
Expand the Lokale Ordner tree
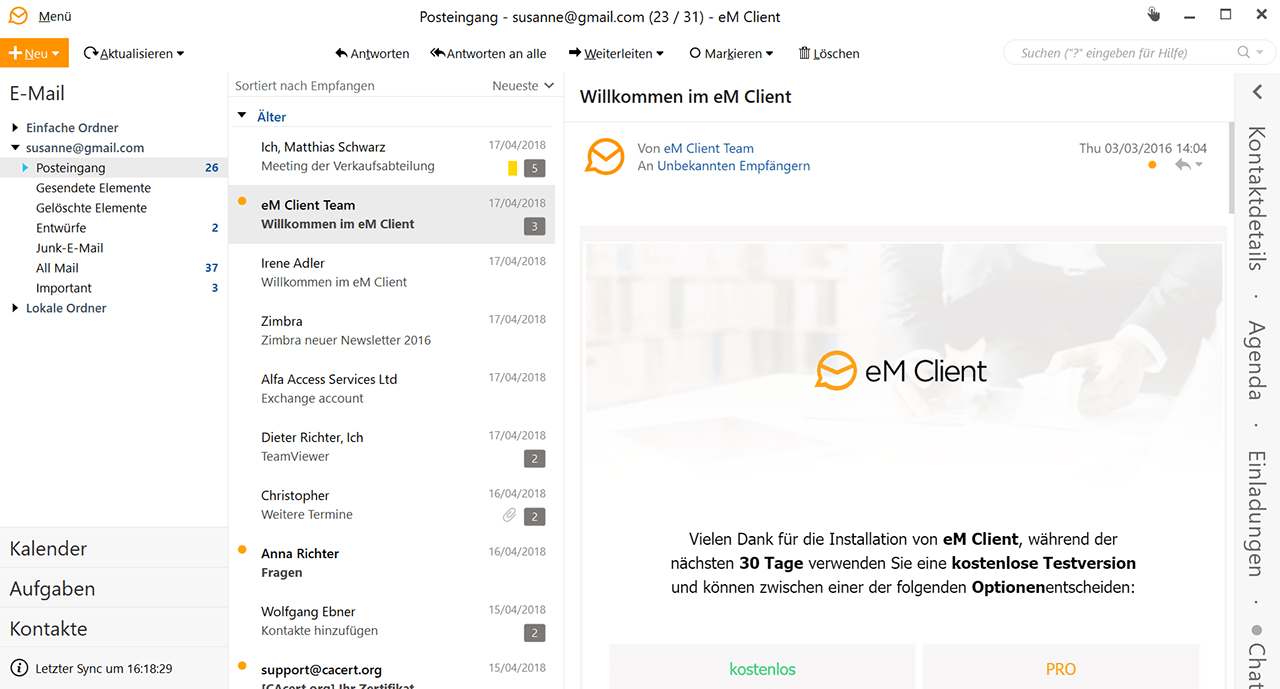pos(15,308)
